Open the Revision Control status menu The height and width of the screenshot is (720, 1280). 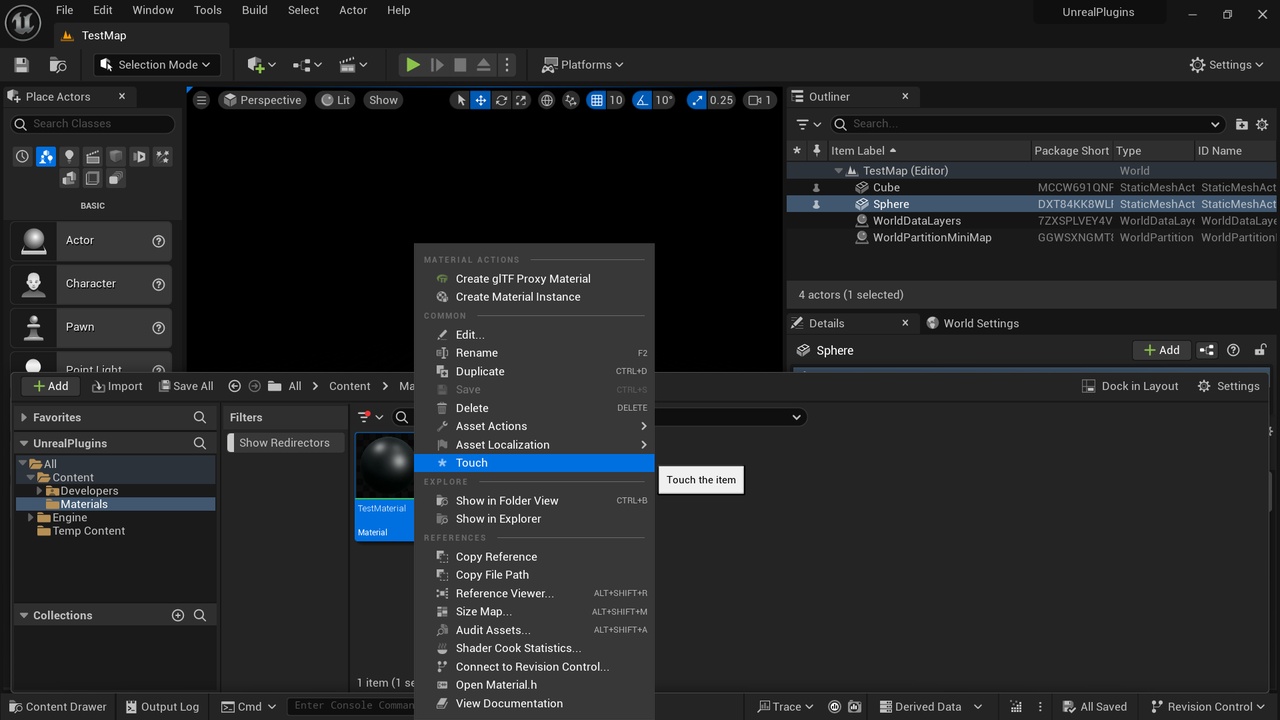pyautogui.click(x=1206, y=707)
